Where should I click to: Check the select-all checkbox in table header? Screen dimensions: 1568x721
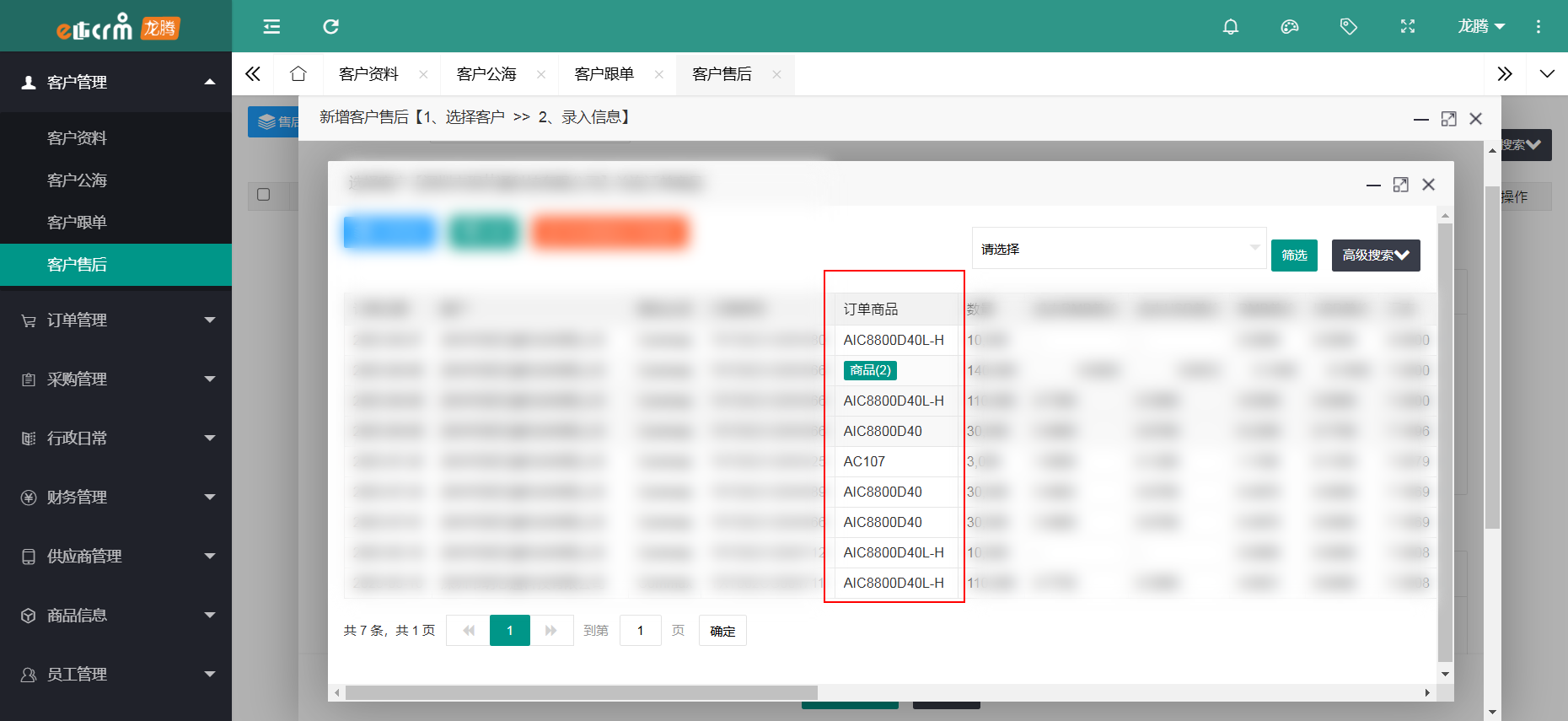[264, 195]
